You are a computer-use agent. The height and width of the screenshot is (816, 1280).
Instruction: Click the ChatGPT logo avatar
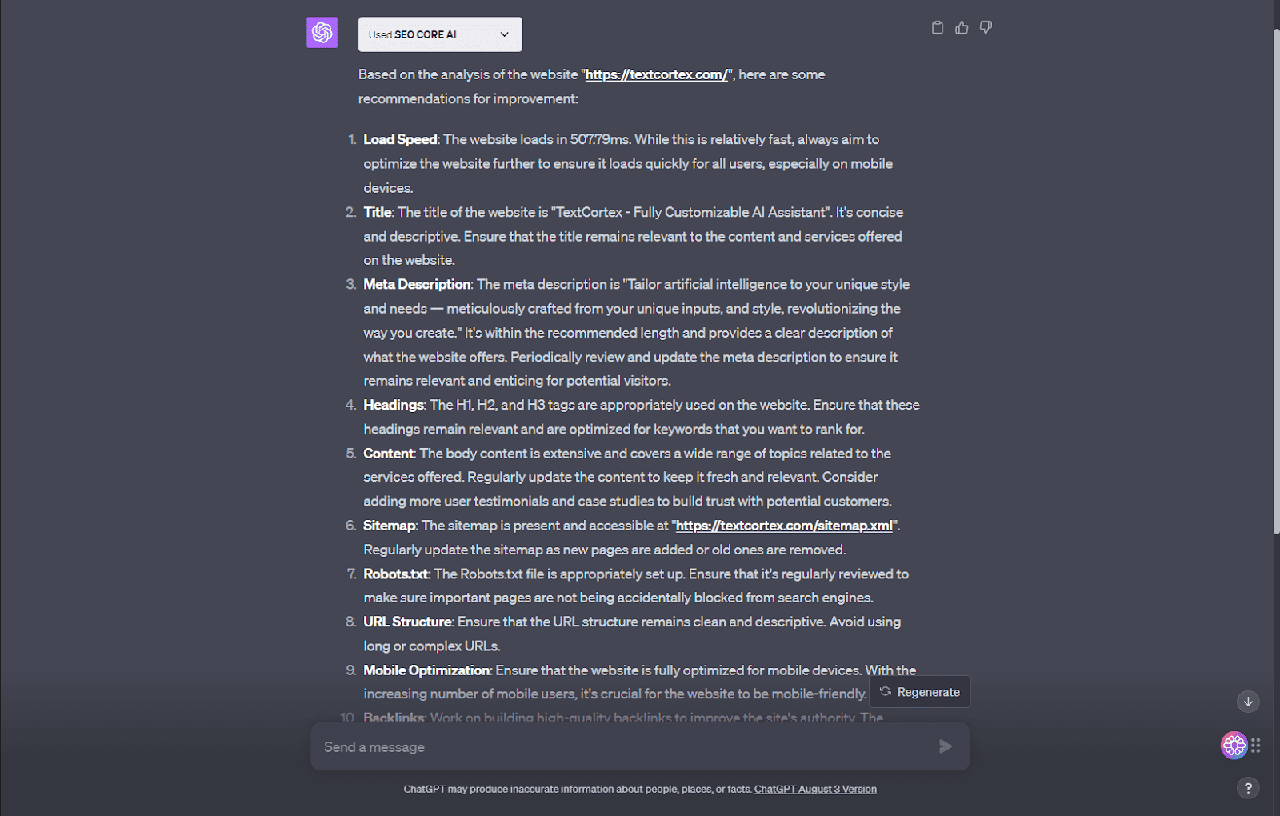coord(322,33)
